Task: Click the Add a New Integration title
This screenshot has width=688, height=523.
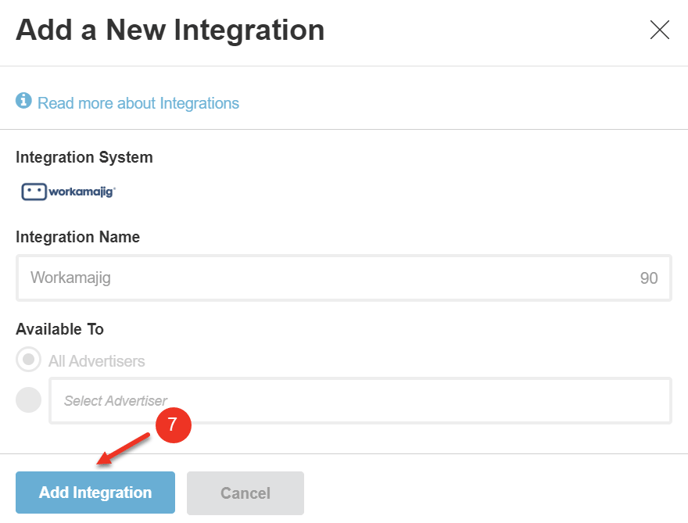Action: 170,30
